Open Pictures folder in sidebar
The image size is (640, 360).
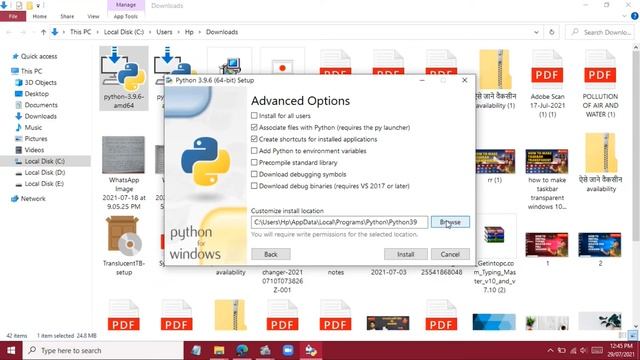pos(36,139)
